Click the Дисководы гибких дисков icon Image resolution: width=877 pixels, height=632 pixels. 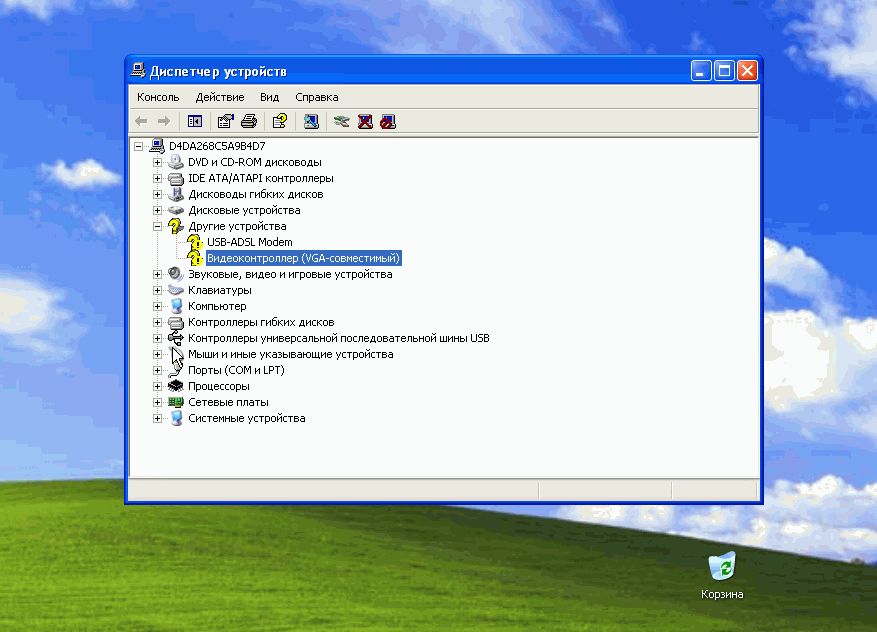[x=176, y=194]
